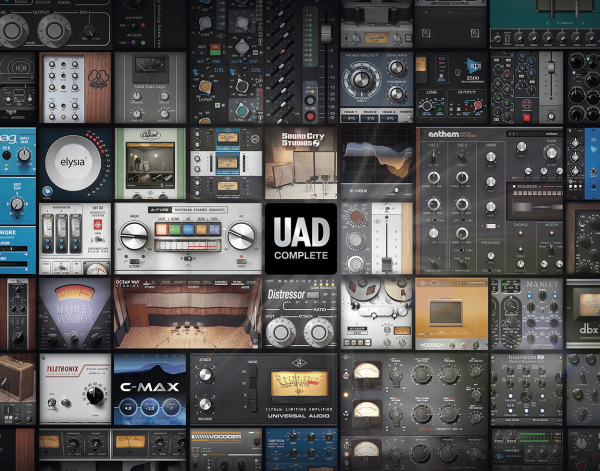The width and height of the screenshot is (600, 471).
Task: Open the Ocean Way Studios room view
Action: (188, 314)
